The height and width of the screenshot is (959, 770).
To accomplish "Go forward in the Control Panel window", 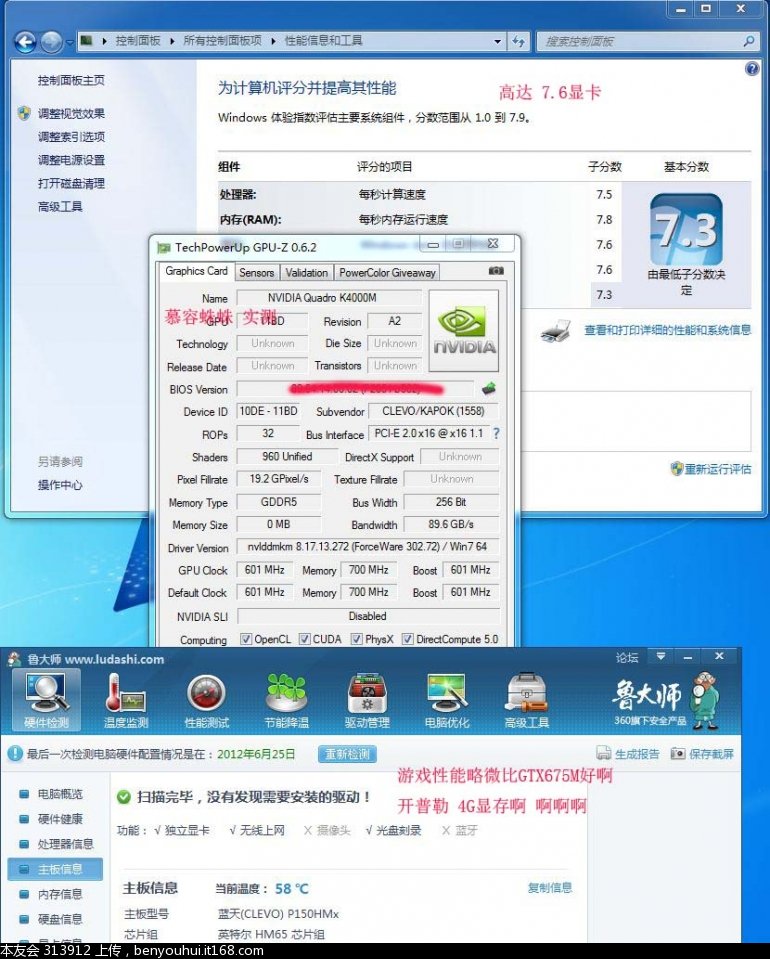I will tap(51, 42).
